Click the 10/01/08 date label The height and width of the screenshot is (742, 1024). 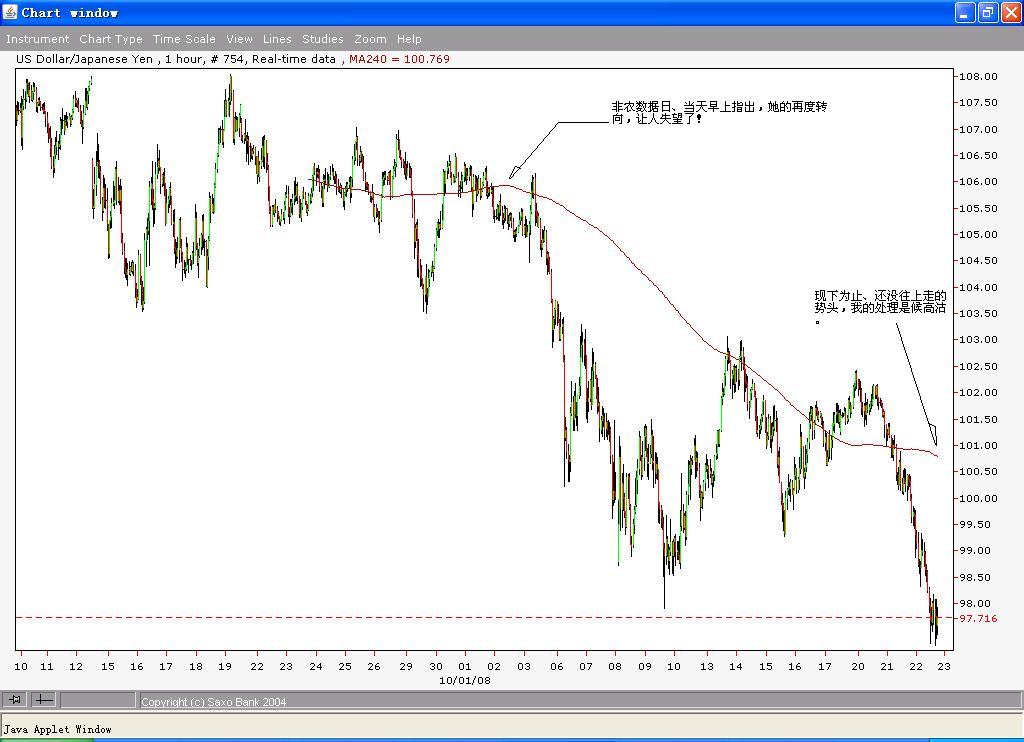464,680
